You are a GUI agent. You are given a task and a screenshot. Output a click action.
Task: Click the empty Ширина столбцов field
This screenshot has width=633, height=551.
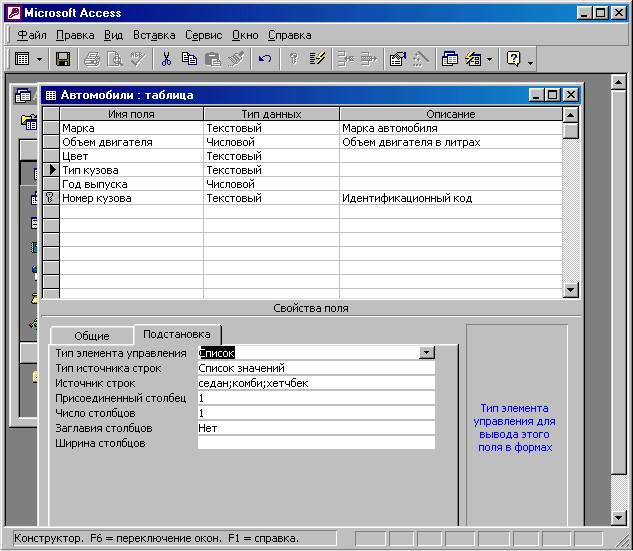pos(316,443)
